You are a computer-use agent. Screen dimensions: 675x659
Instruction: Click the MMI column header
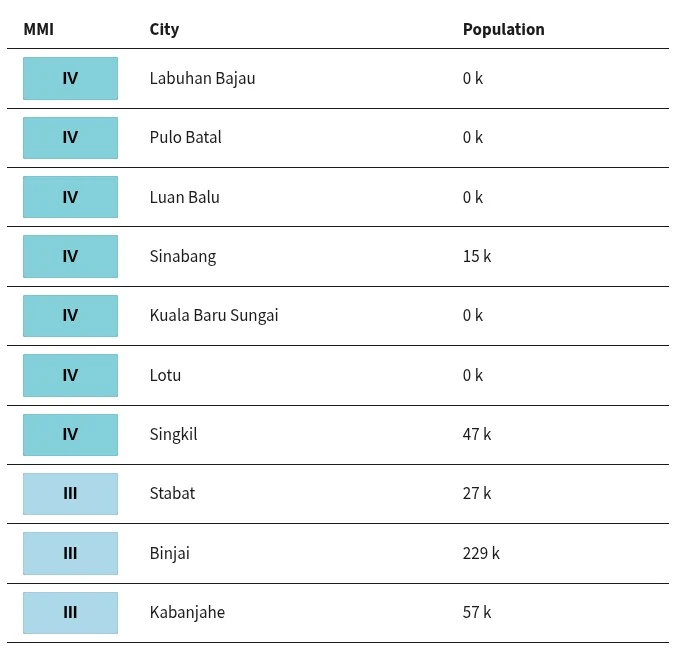coord(39,30)
